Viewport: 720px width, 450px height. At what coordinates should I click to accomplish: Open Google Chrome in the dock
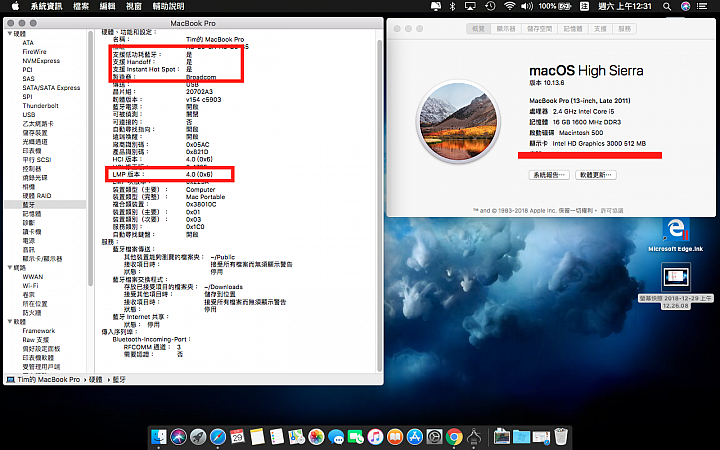[x=454, y=436]
